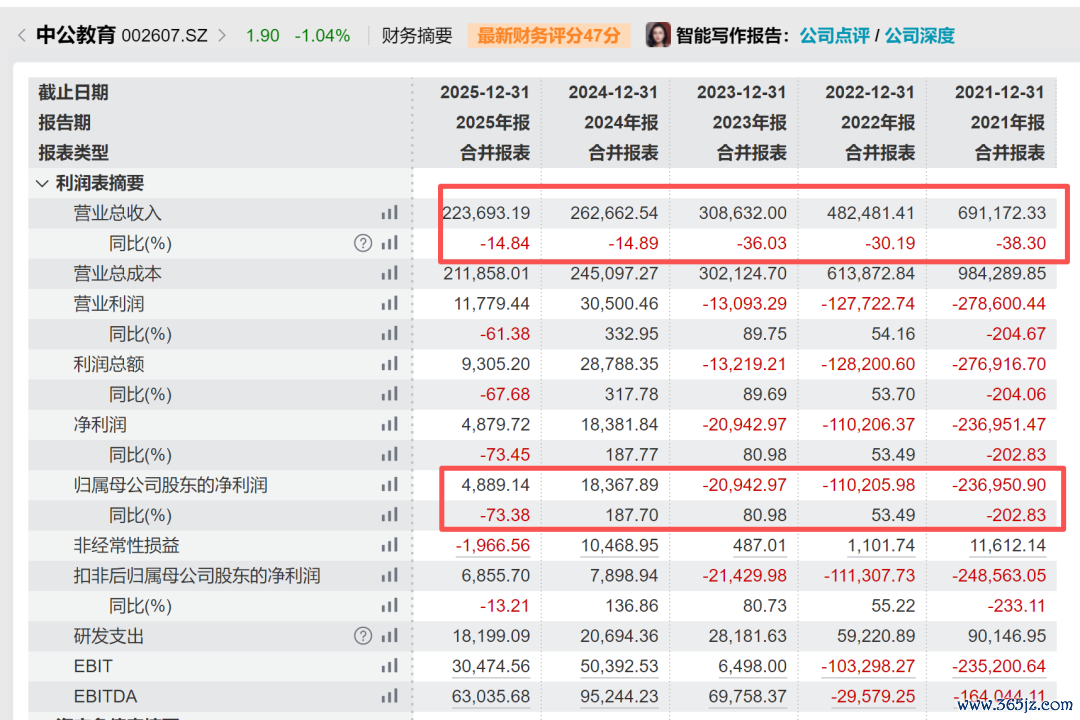Image resolution: width=1080 pixels, height=720 pixels.
Task: Open bar chart icon for 营业总成本 row
Action: (390, 274)
